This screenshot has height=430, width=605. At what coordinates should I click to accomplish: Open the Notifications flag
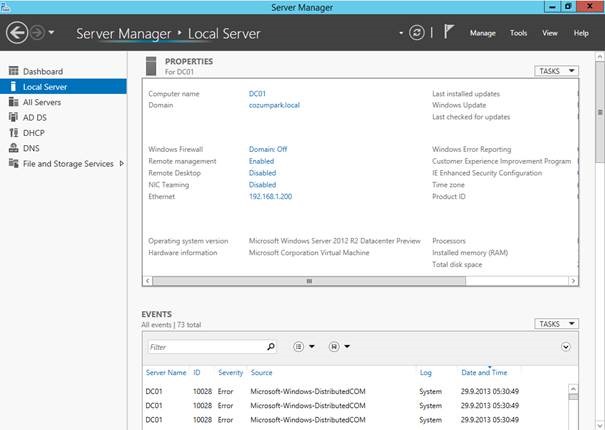pyautogui.click(x=448, y=32)
